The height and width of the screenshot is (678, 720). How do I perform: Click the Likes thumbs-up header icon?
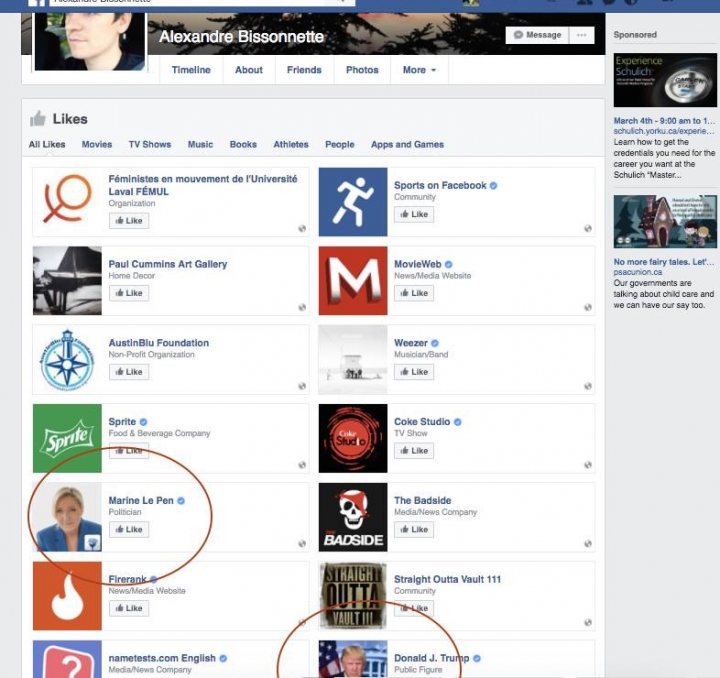(x=38, y=118)
